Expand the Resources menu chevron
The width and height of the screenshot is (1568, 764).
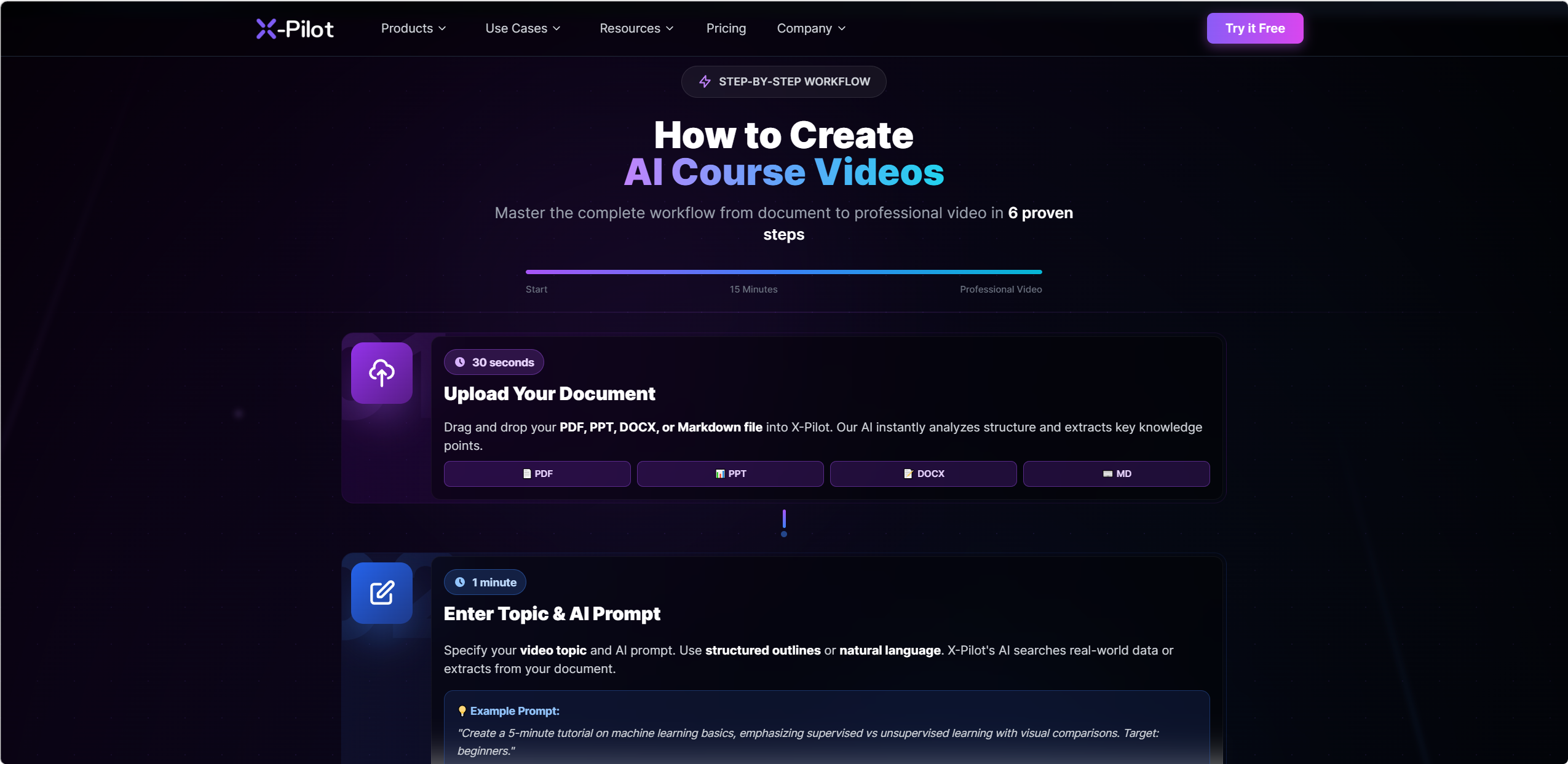tap(670, 28)
